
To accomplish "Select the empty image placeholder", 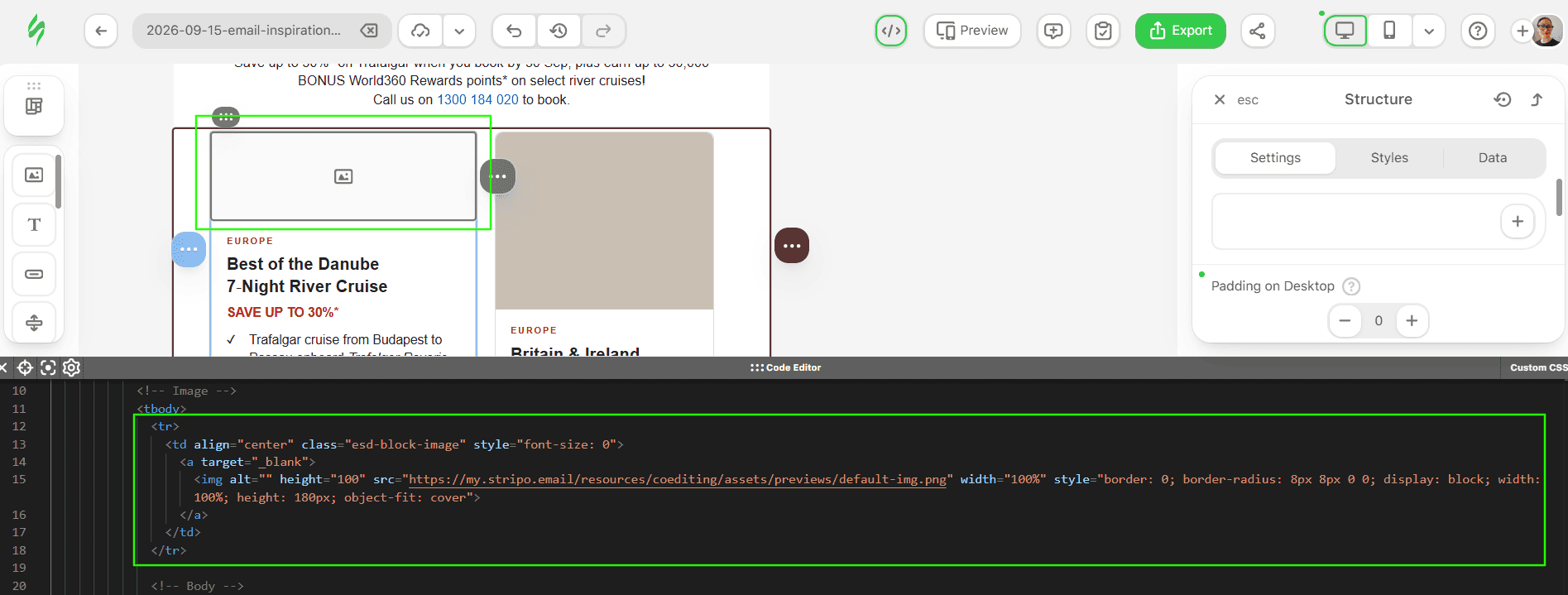I will 343,176.
